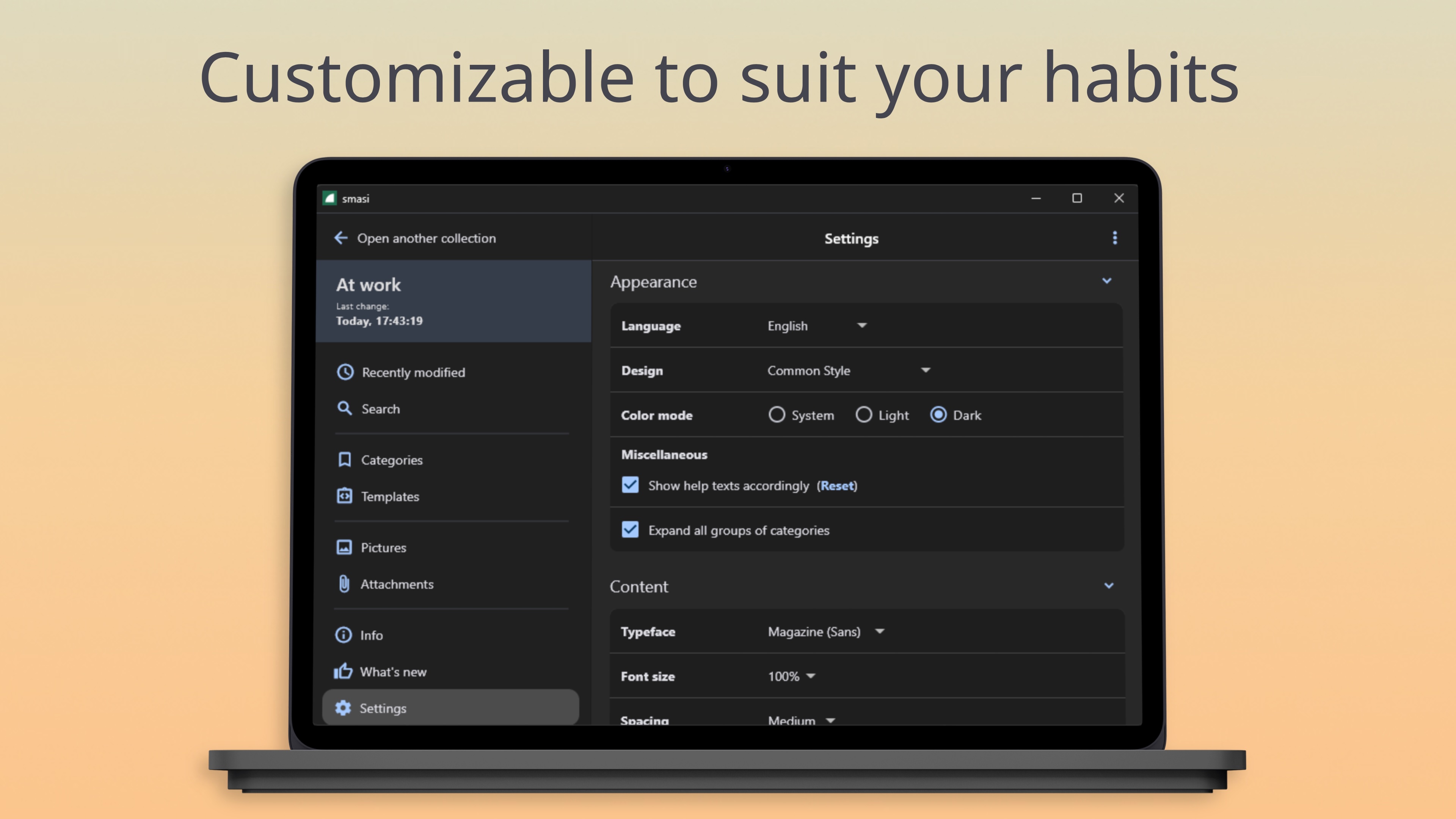Screen dimensions: 1456x819
Task: Click the clock icon for Recently modified
Action: (345, 372)
